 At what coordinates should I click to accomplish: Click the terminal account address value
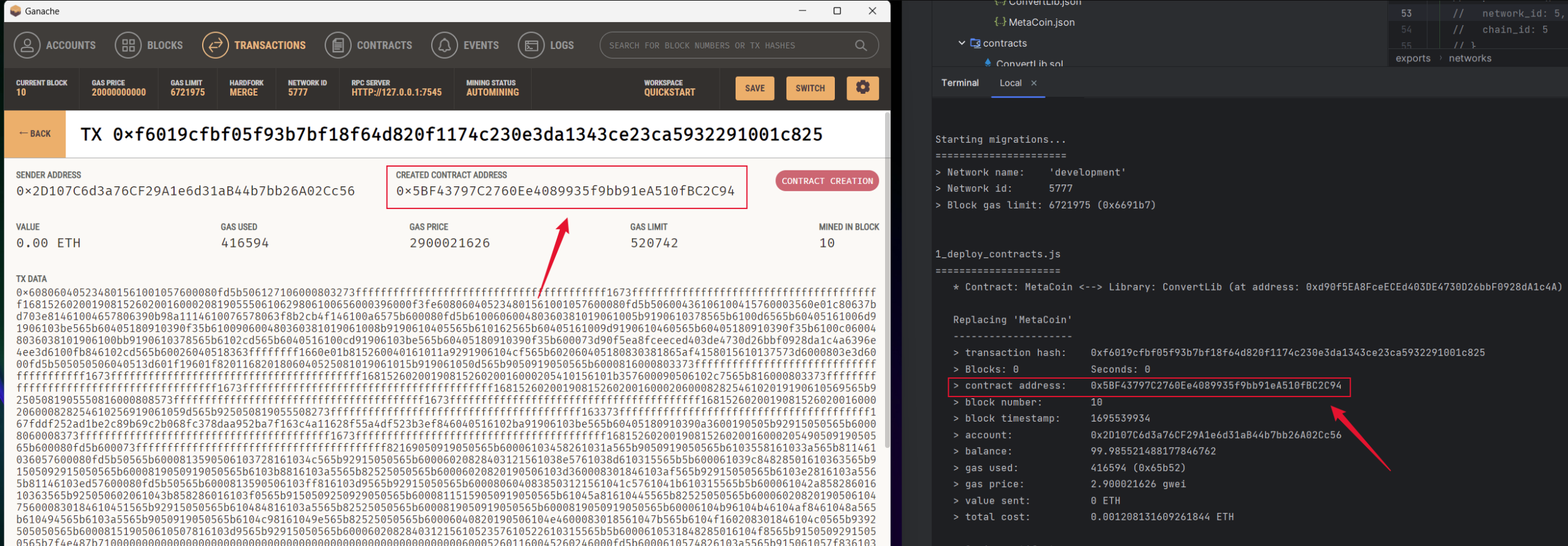tap(1216, 435)
